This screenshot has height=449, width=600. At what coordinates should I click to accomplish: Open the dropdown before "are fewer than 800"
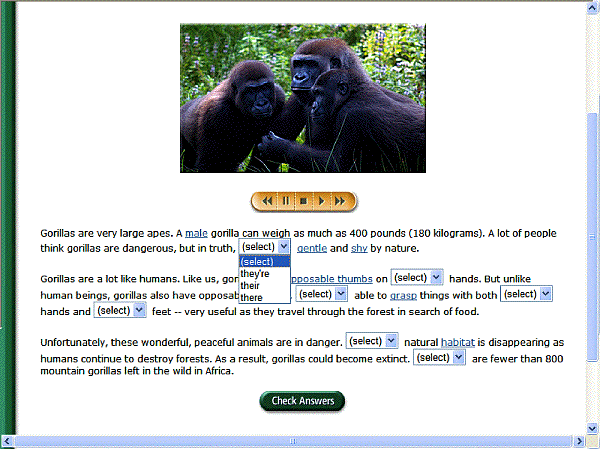(x=439, y=358)
